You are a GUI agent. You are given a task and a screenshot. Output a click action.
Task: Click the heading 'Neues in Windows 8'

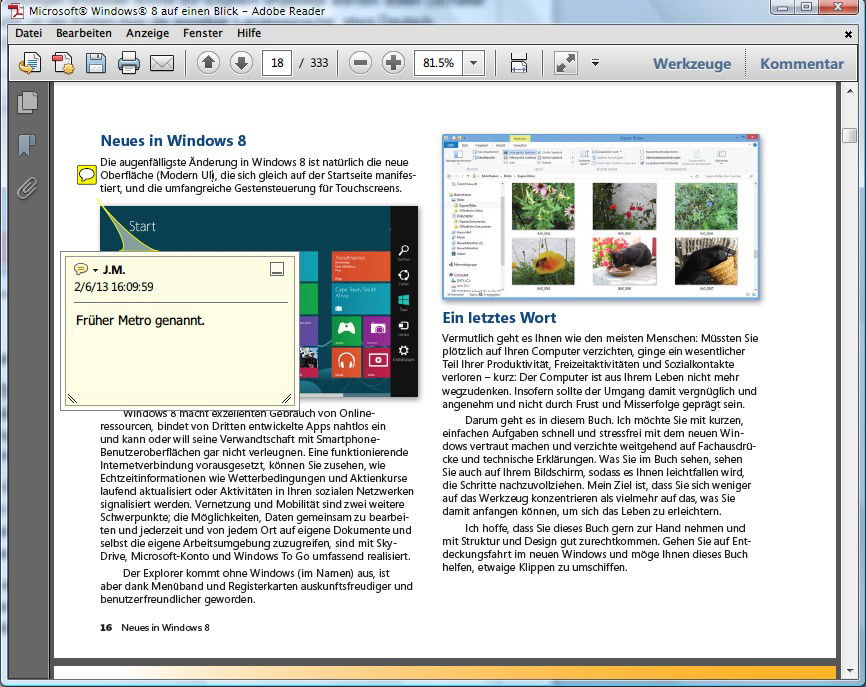click(173, 141)
